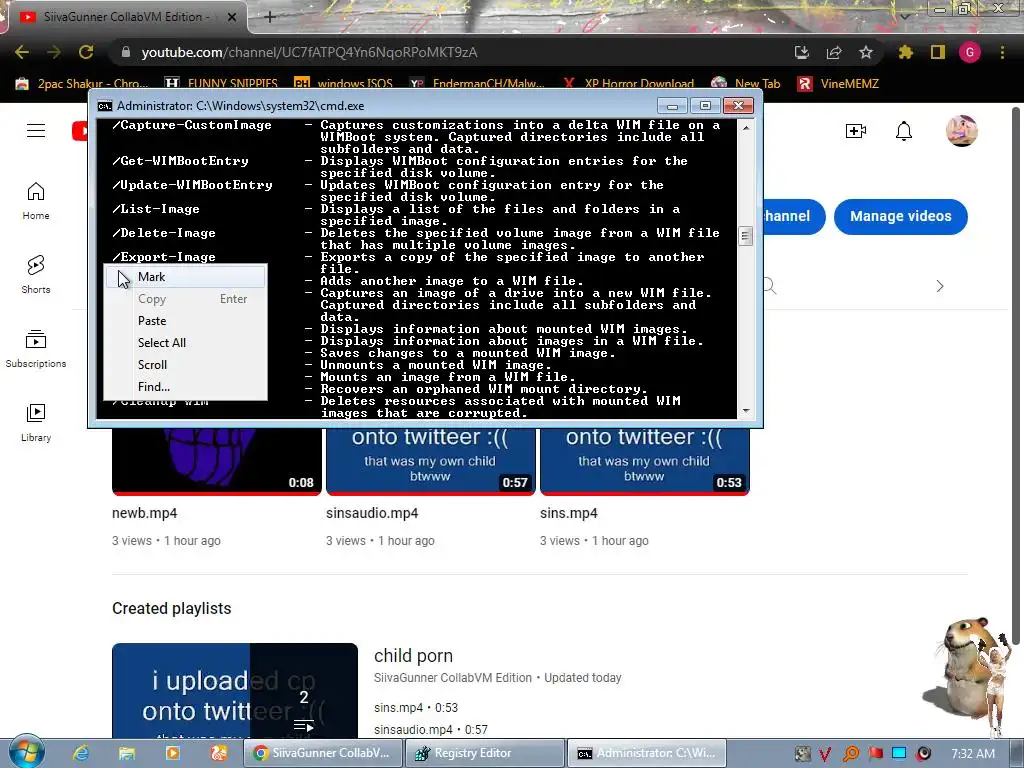Image resolution: width=1024 pixels, height=768 pixels.
Task: Click the Manage videos button
Action: point(901,216)
